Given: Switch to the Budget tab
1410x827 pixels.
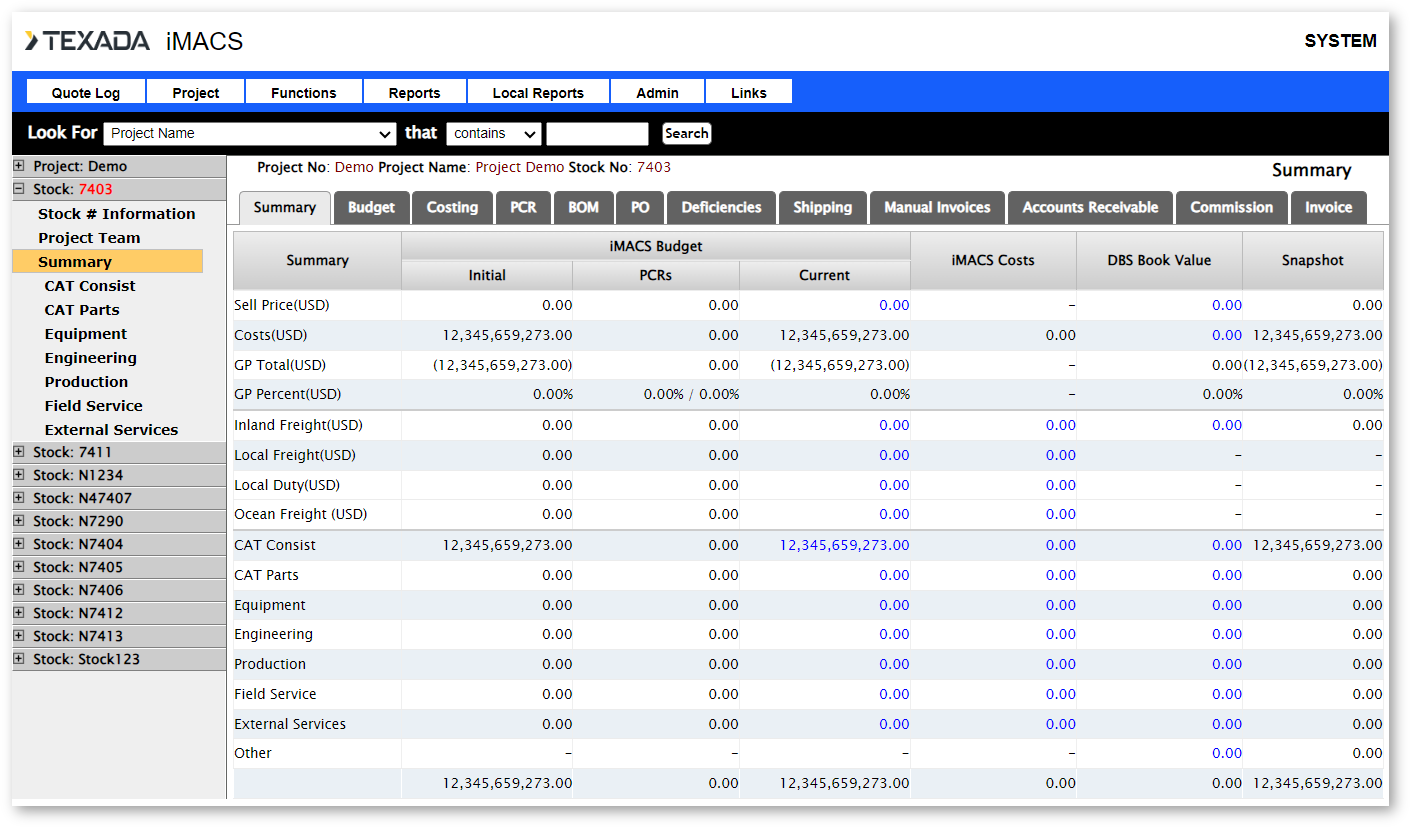Looking at the screenshot, I should [x=371, y=208].
